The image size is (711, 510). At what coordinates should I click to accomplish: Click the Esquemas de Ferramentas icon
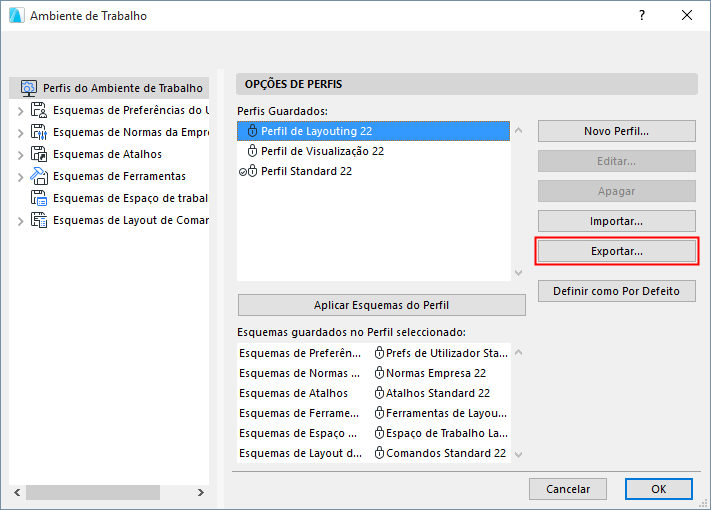click(x=39, y=176)
